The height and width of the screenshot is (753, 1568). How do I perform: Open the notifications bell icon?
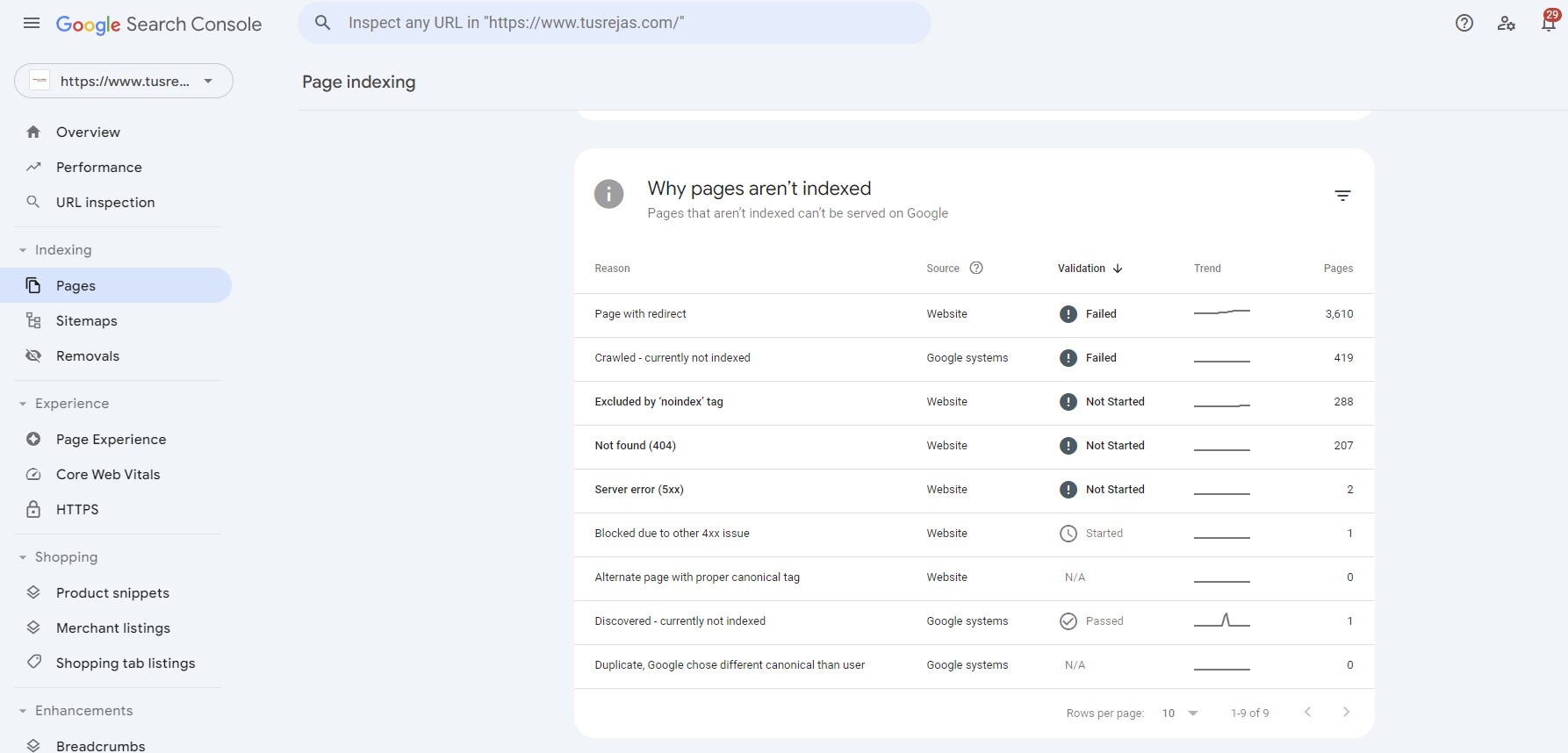(1548, 24)
